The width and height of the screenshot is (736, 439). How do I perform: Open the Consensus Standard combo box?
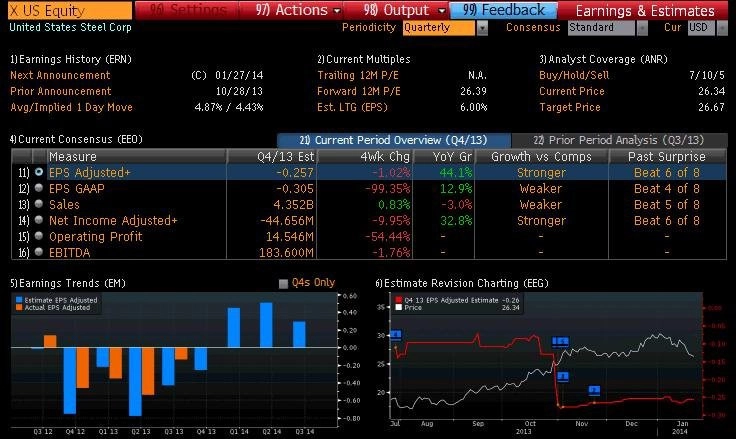(x=601, y=28)
